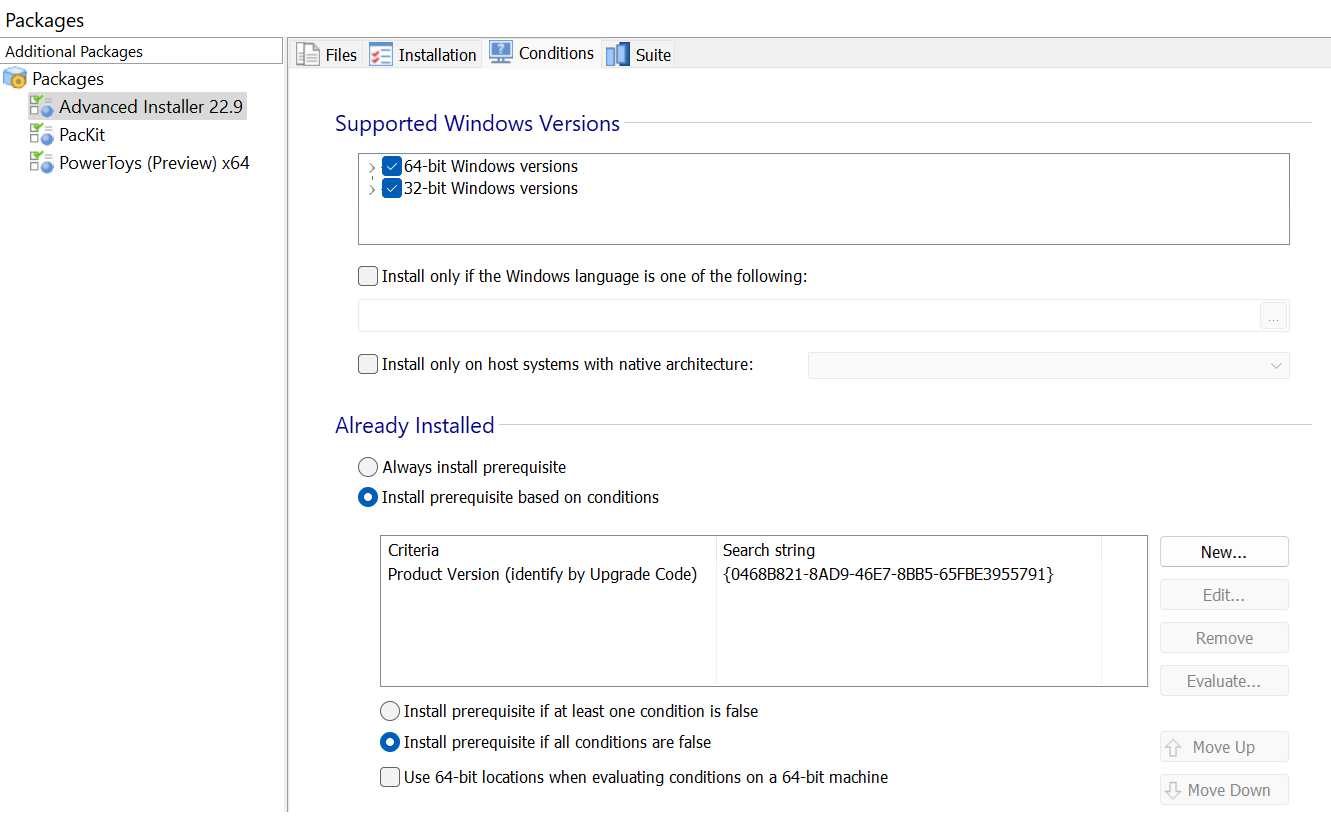
Task: Select the Conditions tab
Action: click(x=542, y=53)
